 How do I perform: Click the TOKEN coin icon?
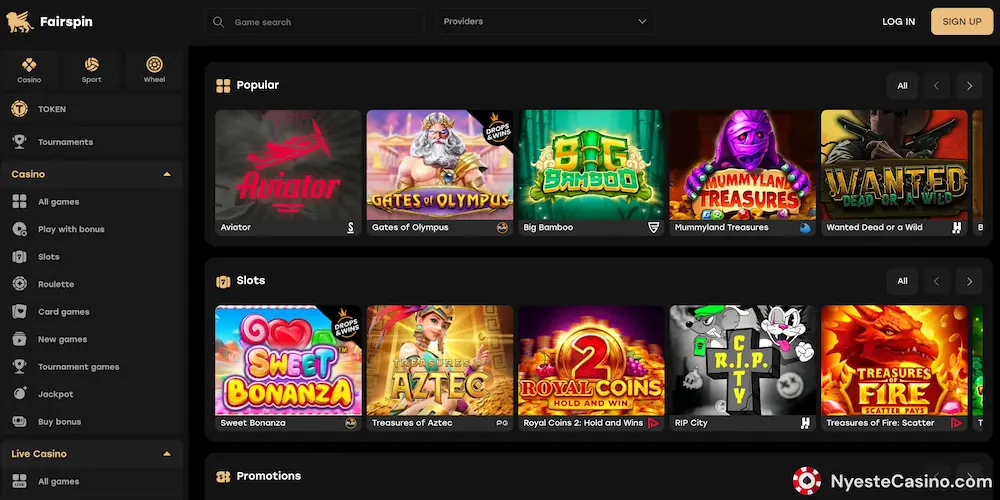[x=20, y=109]
